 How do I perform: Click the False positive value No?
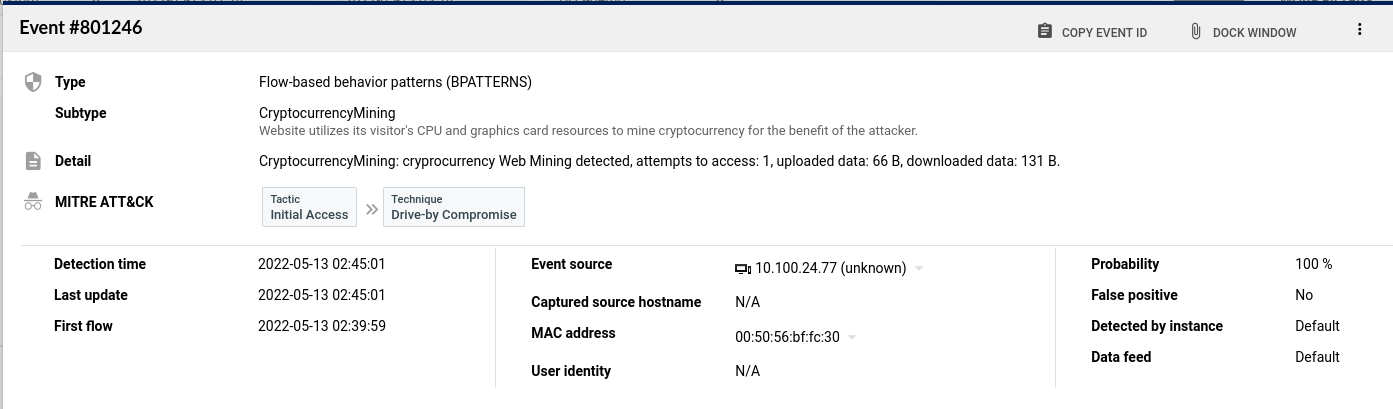click(x=1304, y=295)
